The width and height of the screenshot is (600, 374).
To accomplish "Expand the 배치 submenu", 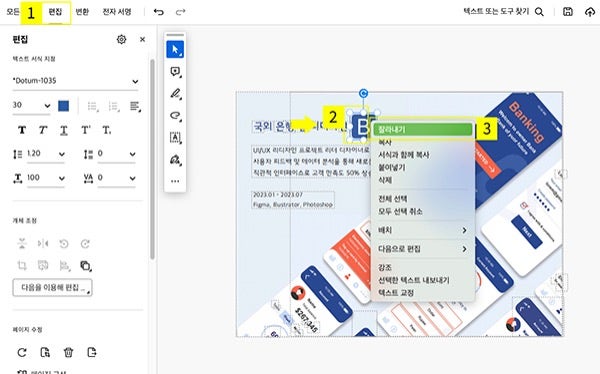I will coord(423,230).
